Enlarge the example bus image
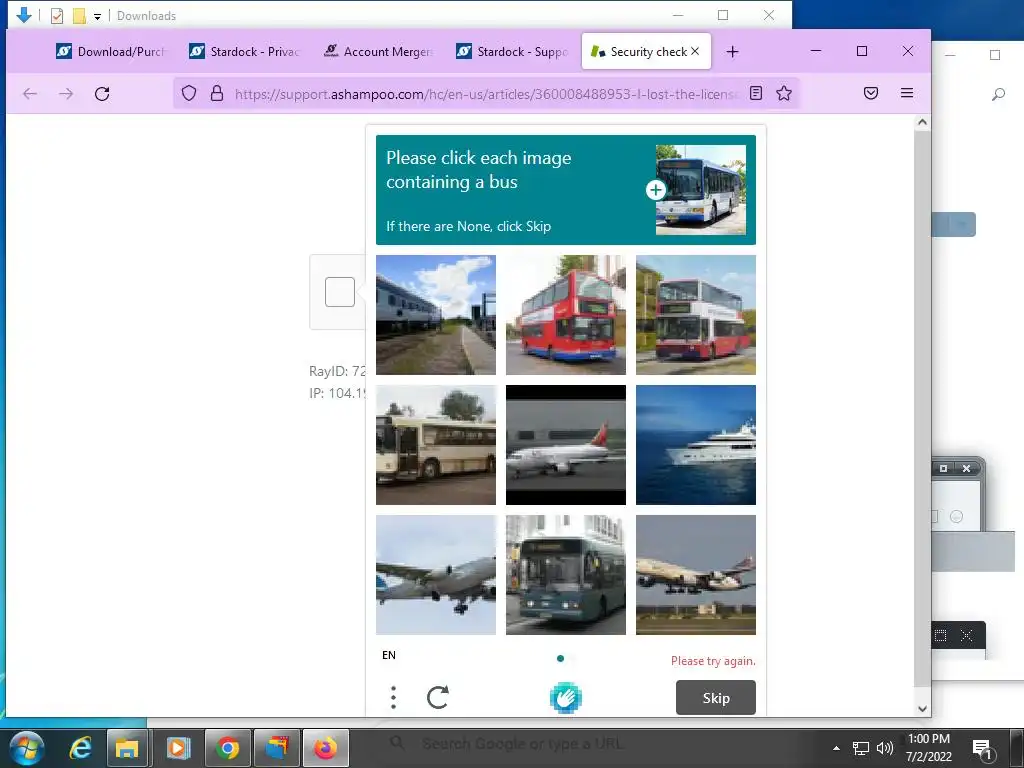 pos(656,190)
